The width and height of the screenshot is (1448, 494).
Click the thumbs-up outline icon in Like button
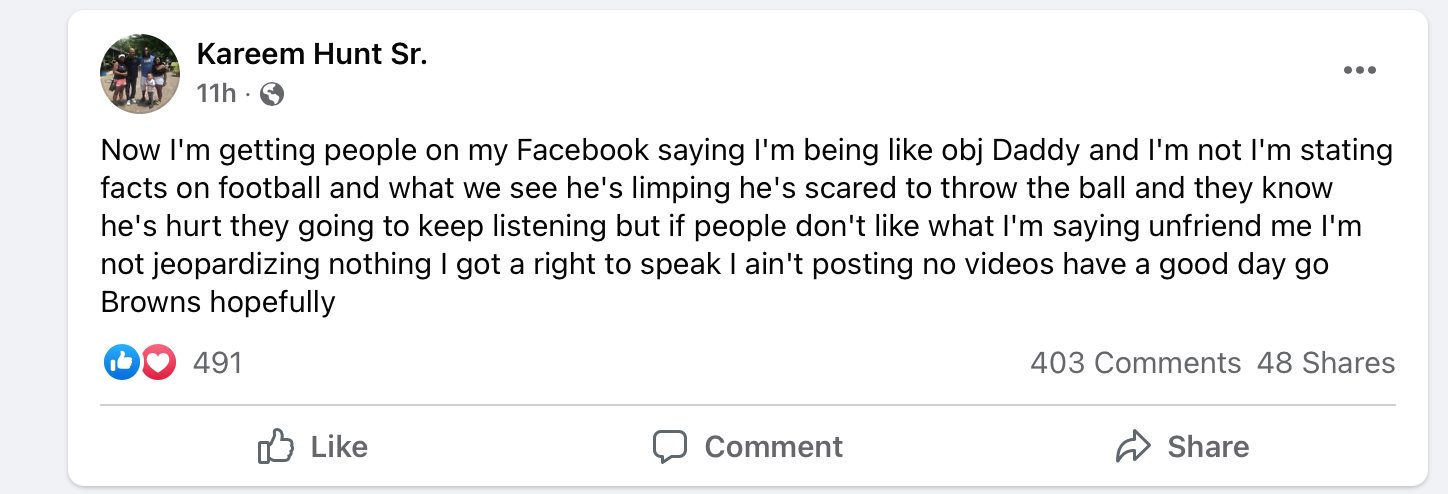click(x=275, y=446)
